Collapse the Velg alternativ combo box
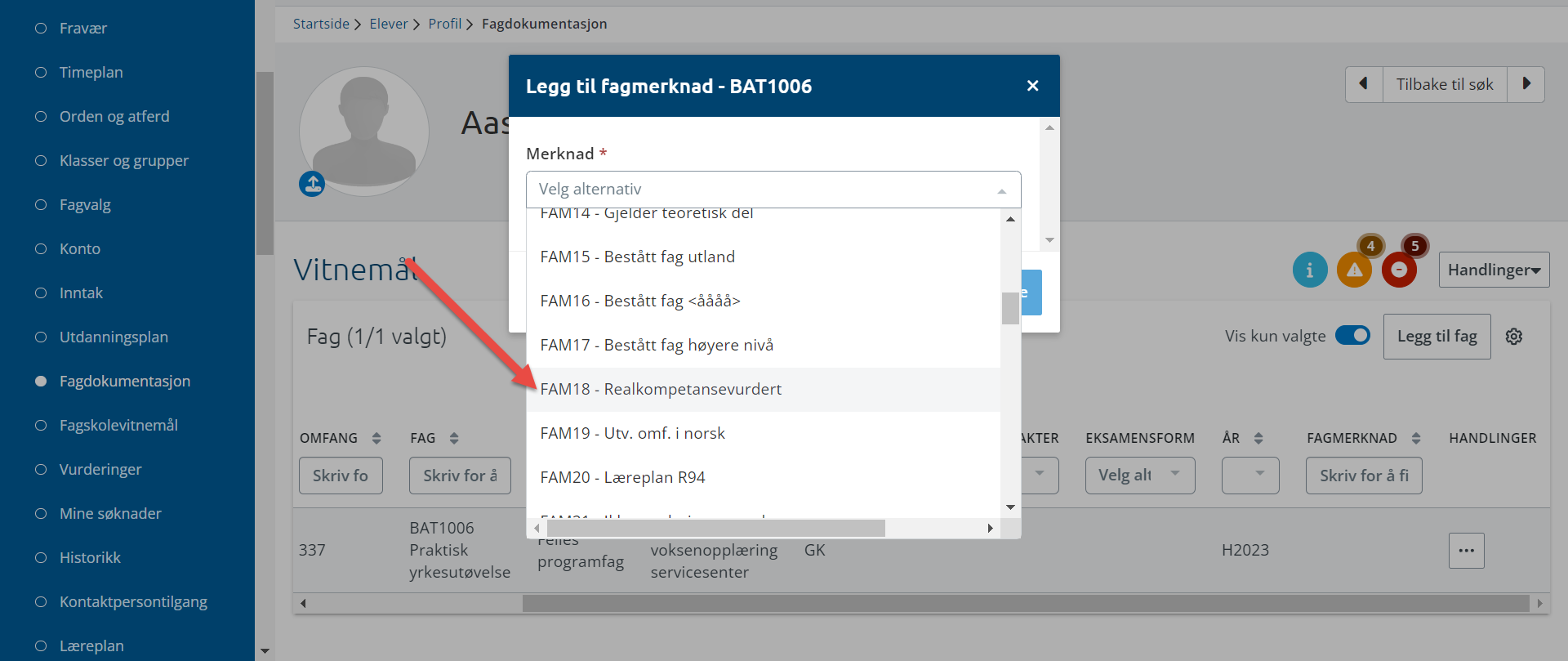The width and height of the screenshot is (1568, 661). 773,190
